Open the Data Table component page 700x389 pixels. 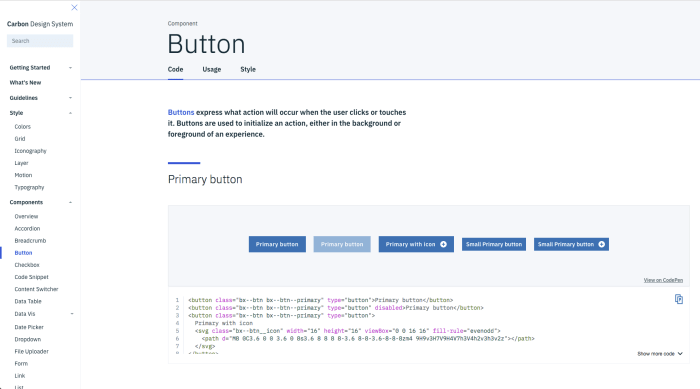[28, 301]
